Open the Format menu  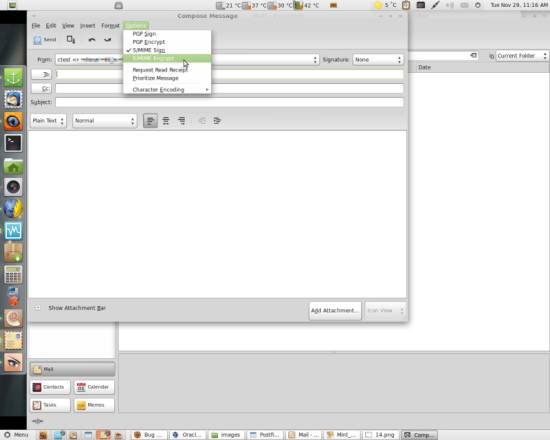[110, 26]
